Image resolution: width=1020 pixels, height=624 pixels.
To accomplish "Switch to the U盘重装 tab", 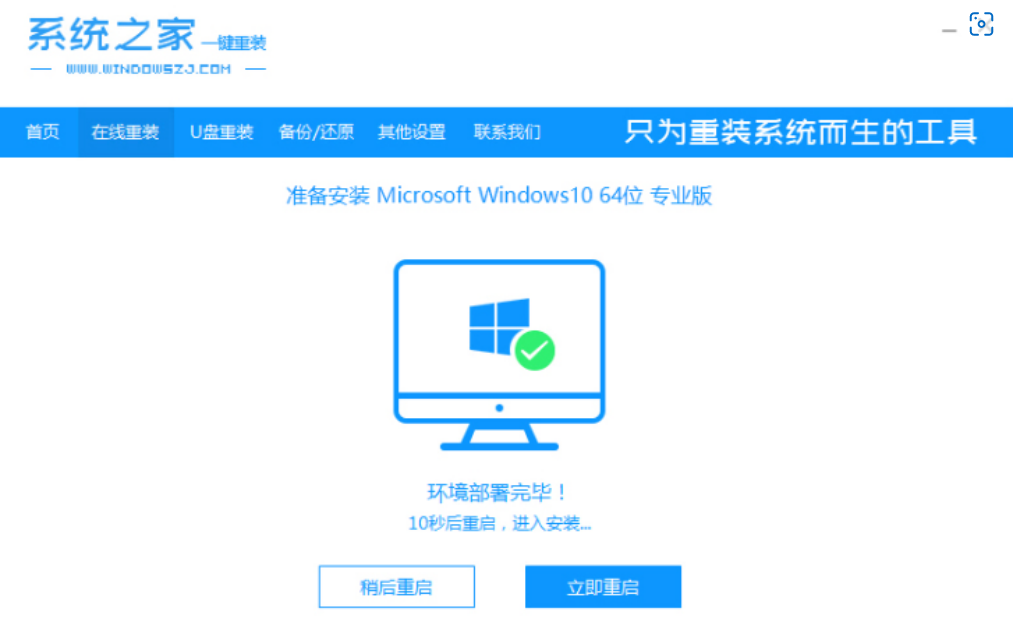I will (221, 132).
